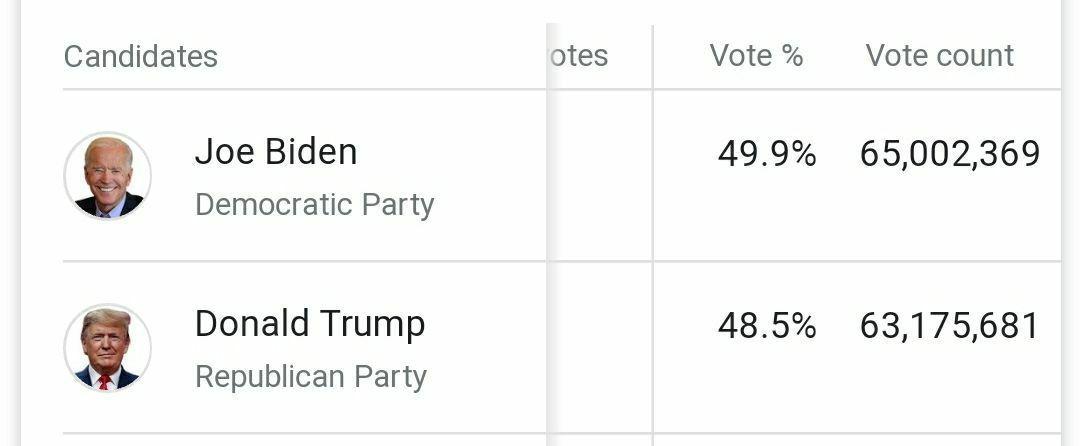This screenshot has height=446, width=1080.
Task: Click Donald Trump's profile photo
Action: pyautogui.click(x=108, y=348)
